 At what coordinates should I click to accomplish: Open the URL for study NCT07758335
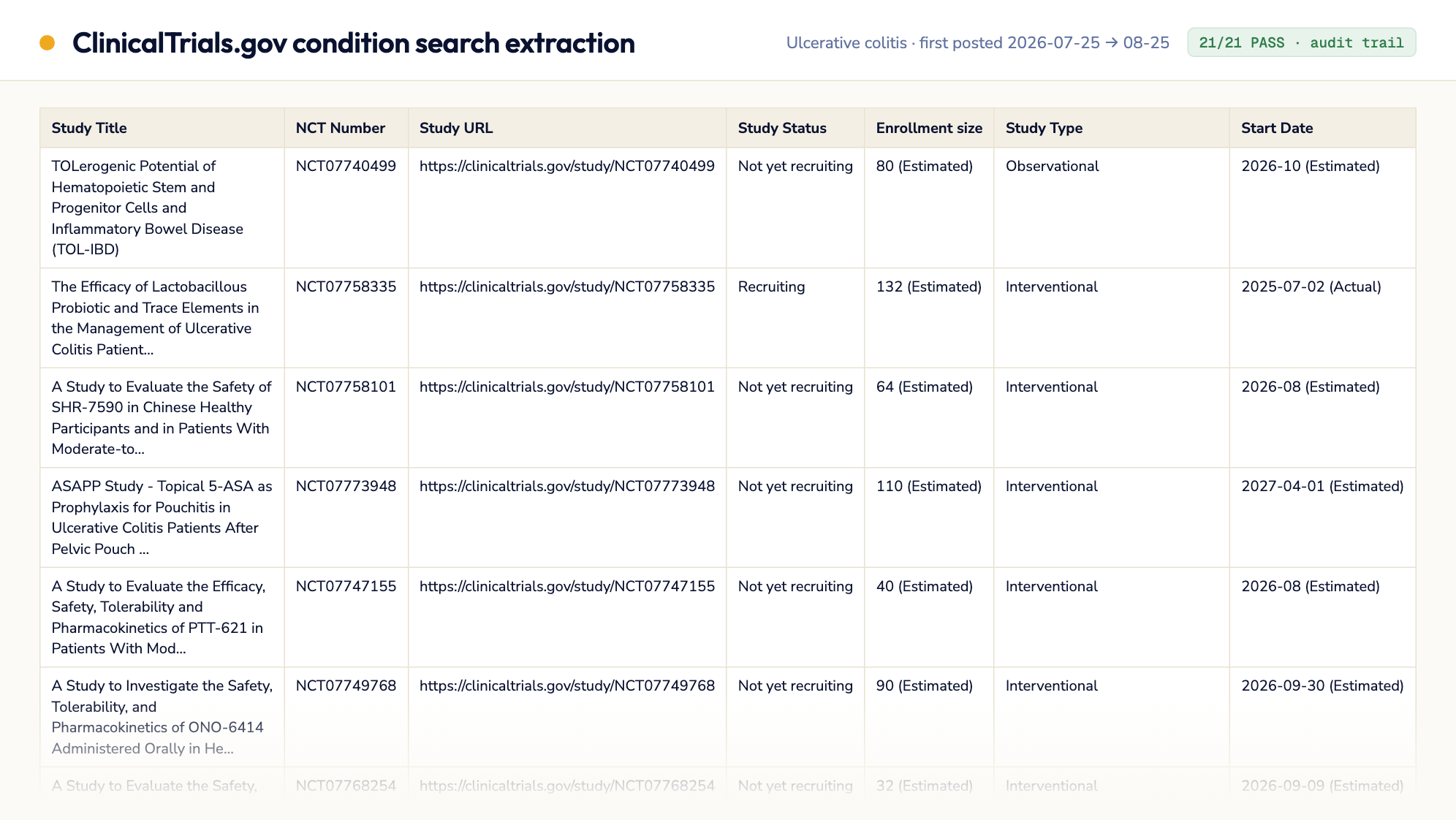[x=567, y=286]
